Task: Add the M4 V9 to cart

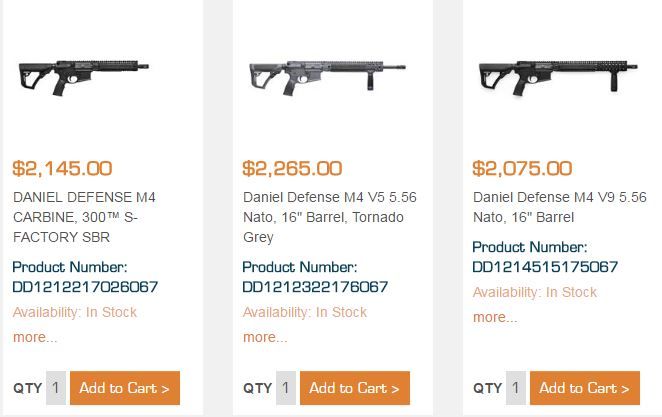Action: pos(585,388)
